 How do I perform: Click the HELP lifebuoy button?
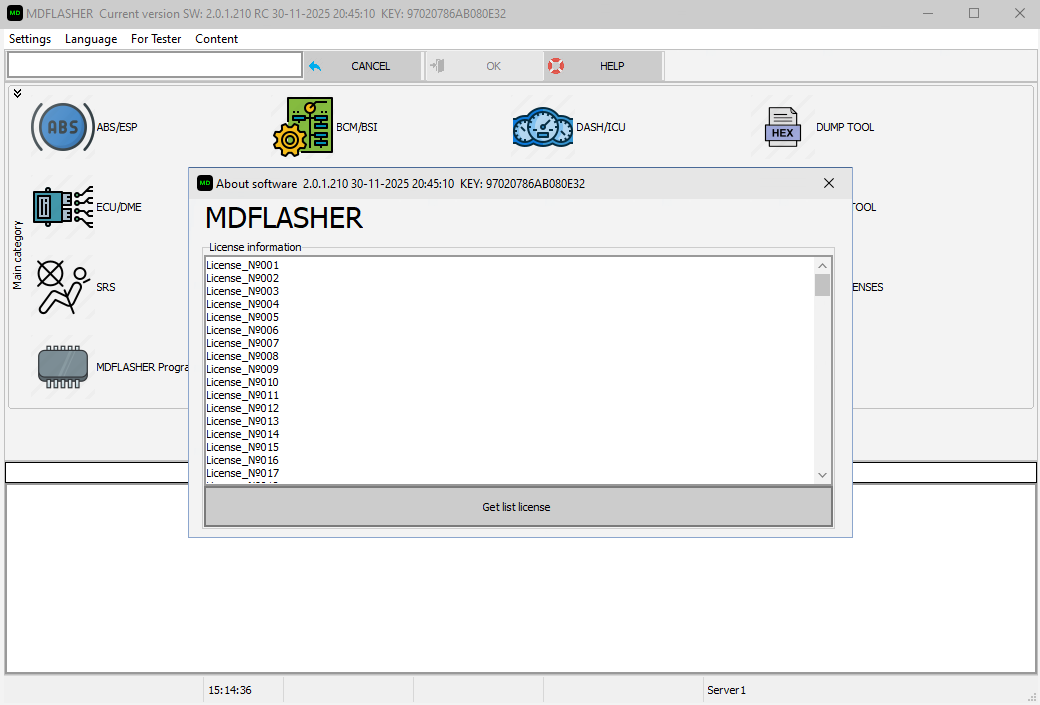602,66
